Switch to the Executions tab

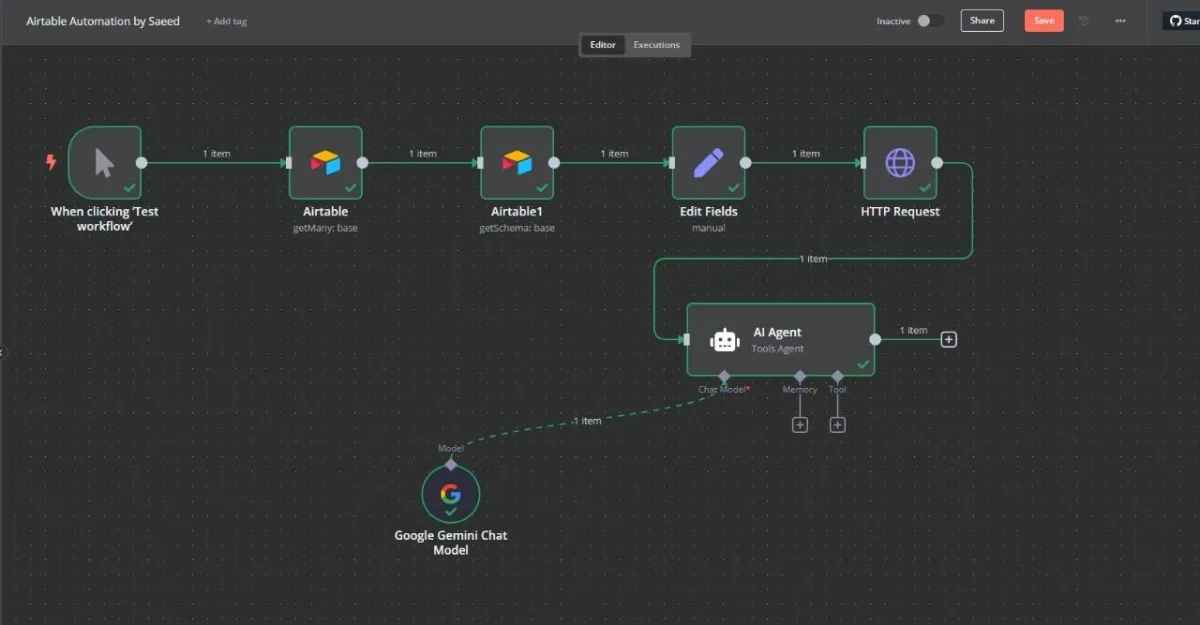[657, 45]
